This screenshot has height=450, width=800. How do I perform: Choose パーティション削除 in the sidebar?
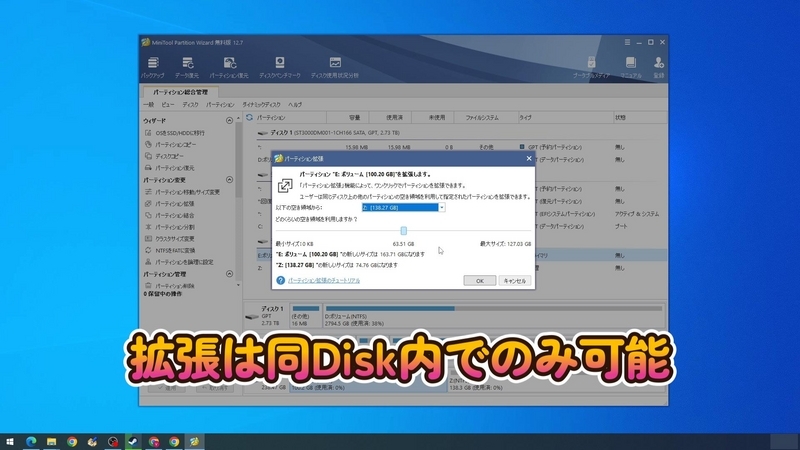click(169, 286)
